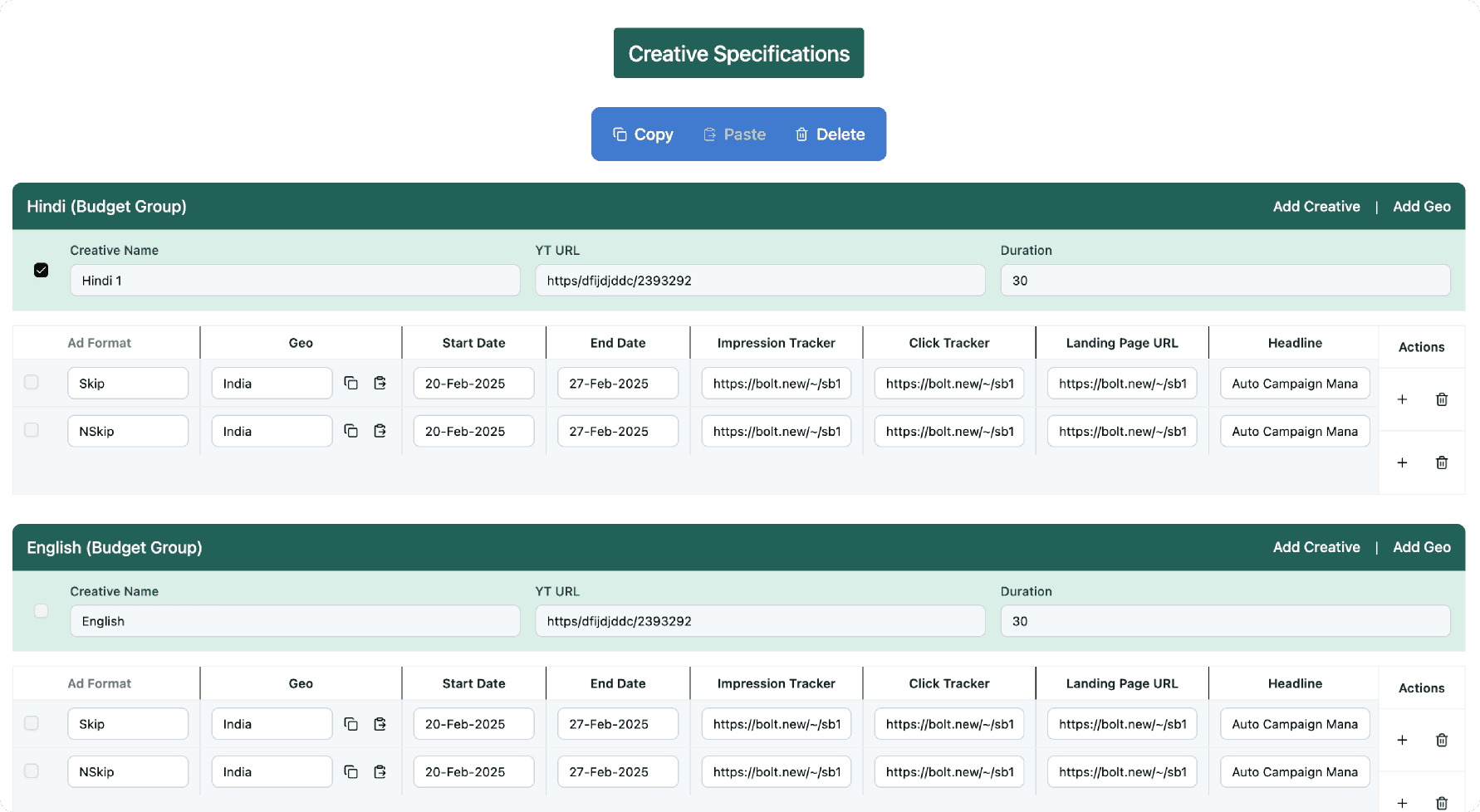This screenshot has width=1480, height=812.
Task: Click Add Geo in English Budget Group
Action: click(1421, 547)
